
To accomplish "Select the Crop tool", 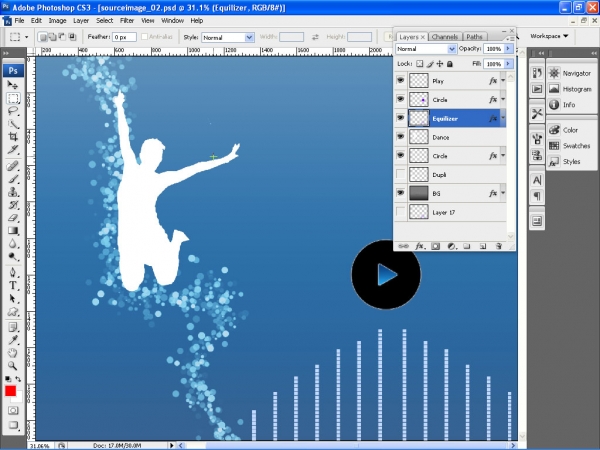I will (13, 137).
